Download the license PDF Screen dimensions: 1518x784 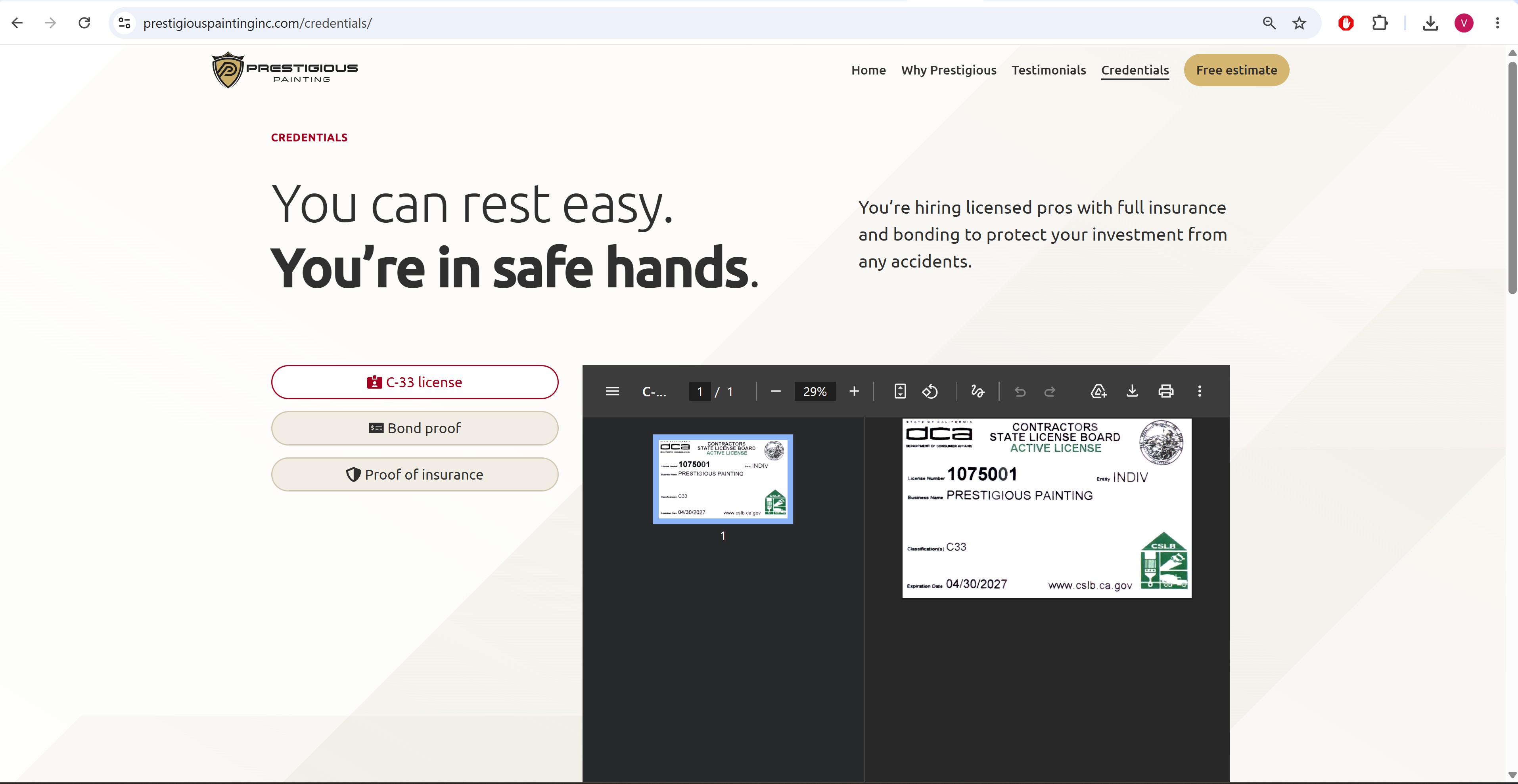[x=1132, y=392]
